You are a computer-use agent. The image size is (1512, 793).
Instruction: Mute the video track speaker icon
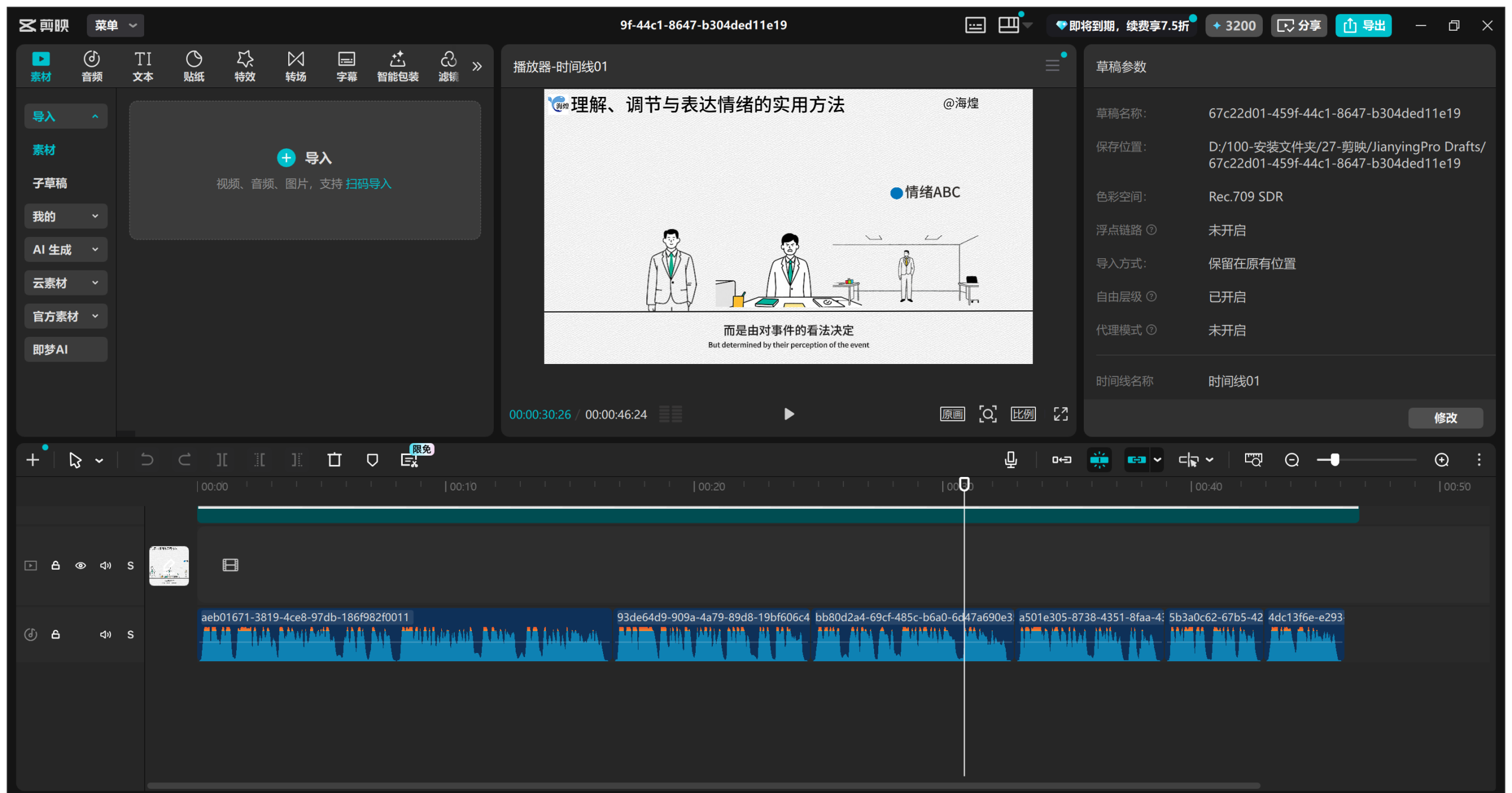(x=106, y=565)
